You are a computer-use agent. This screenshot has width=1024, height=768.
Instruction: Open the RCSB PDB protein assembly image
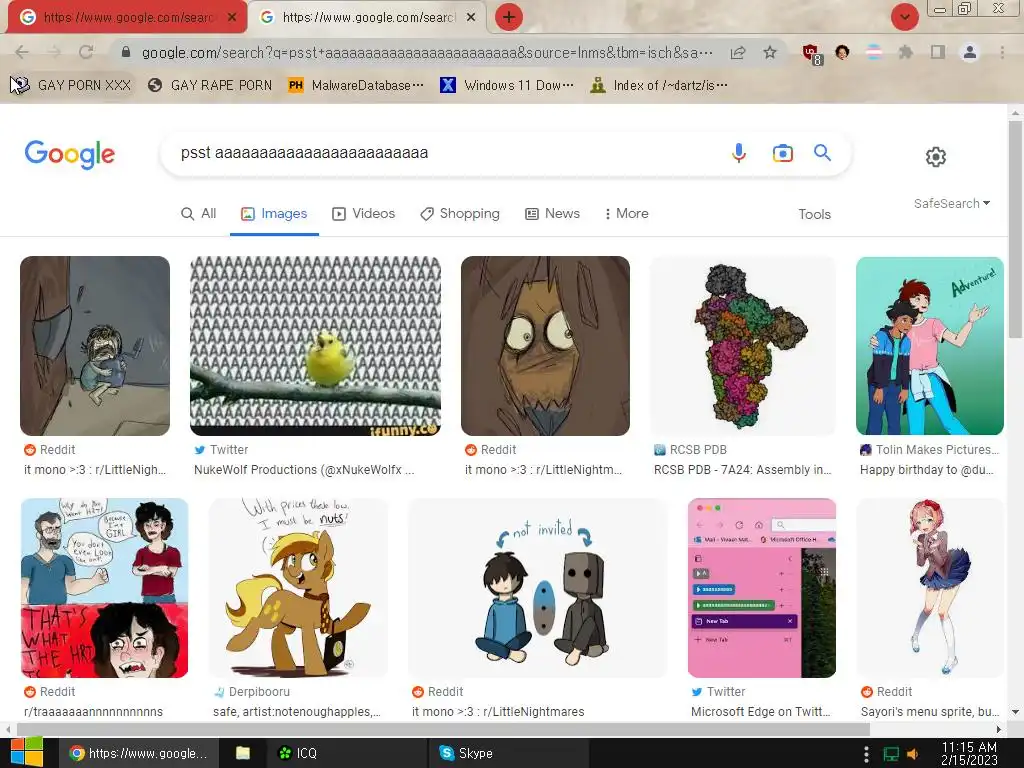tap(743, 345)
